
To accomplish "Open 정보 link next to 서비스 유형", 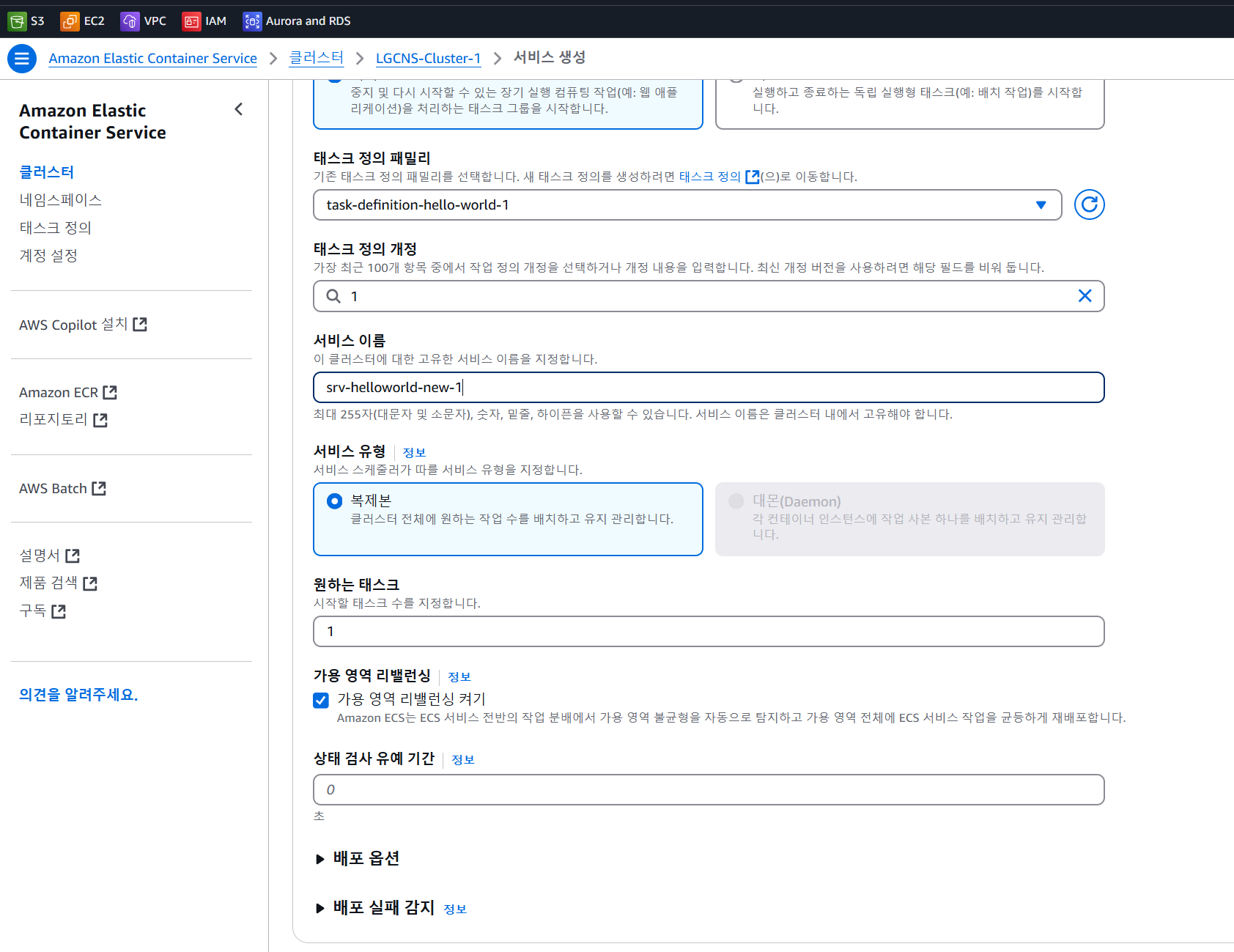I will pos(414,452).
